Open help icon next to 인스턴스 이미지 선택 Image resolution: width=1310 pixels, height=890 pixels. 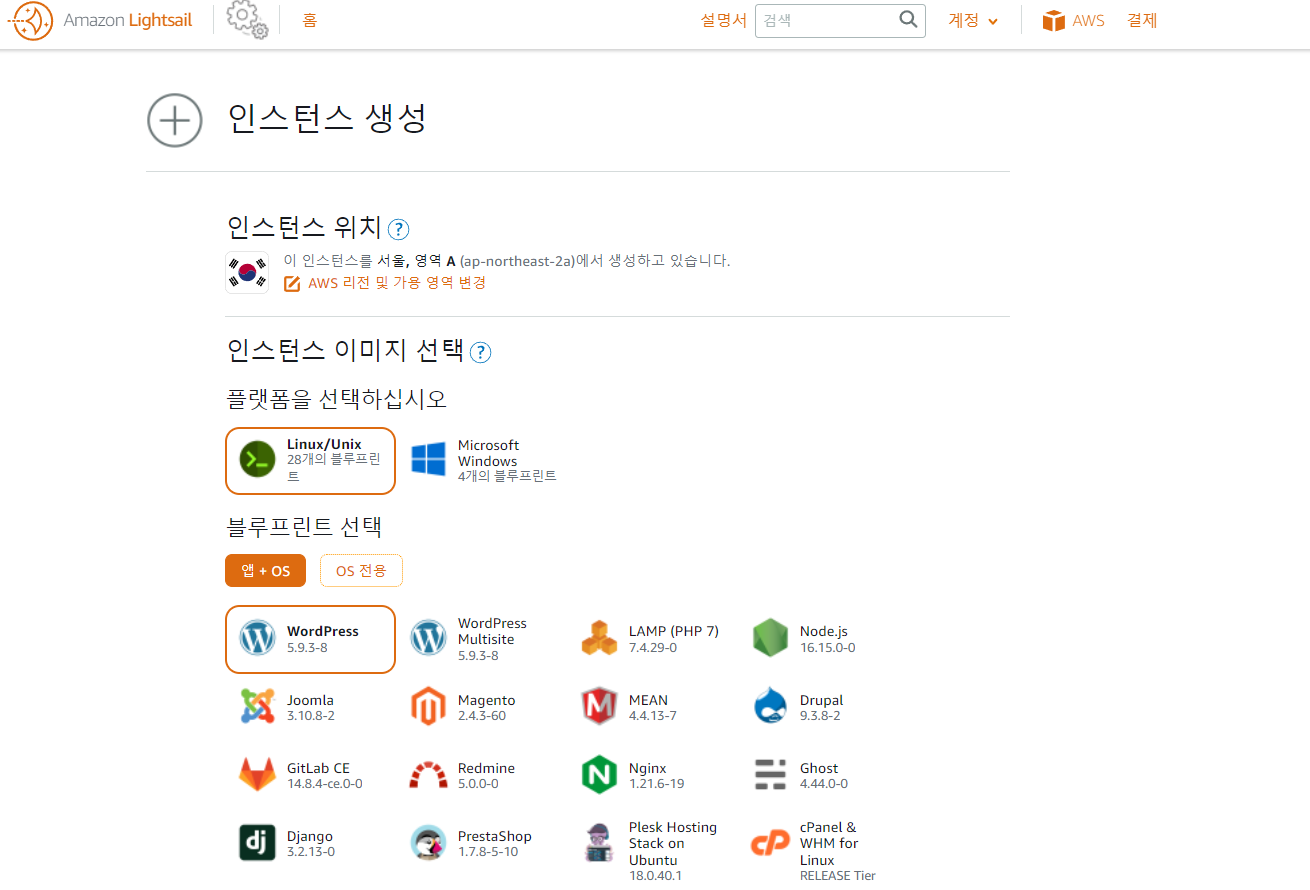click(x=481, y=352)
